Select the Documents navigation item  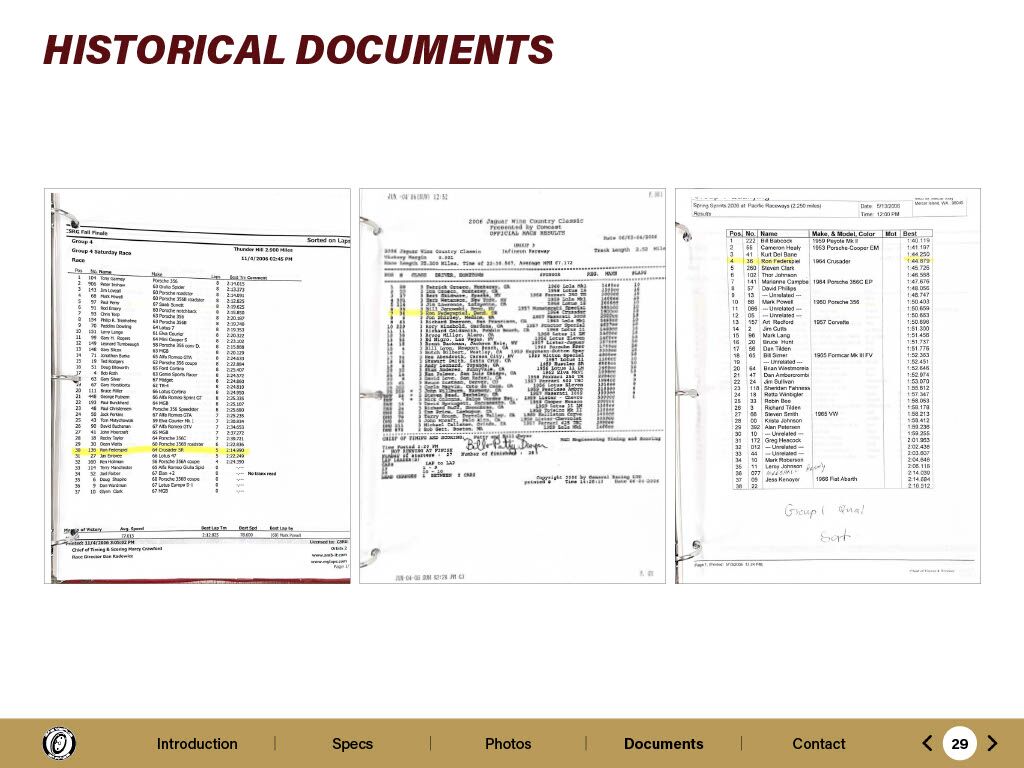663,743
